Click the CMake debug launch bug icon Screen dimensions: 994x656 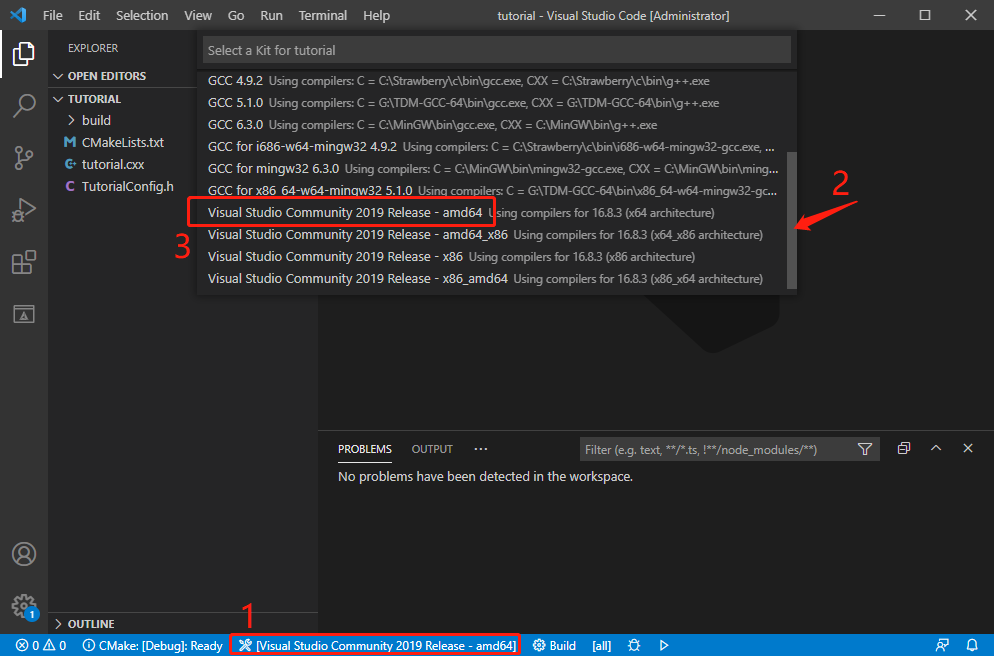coord(633,645)
